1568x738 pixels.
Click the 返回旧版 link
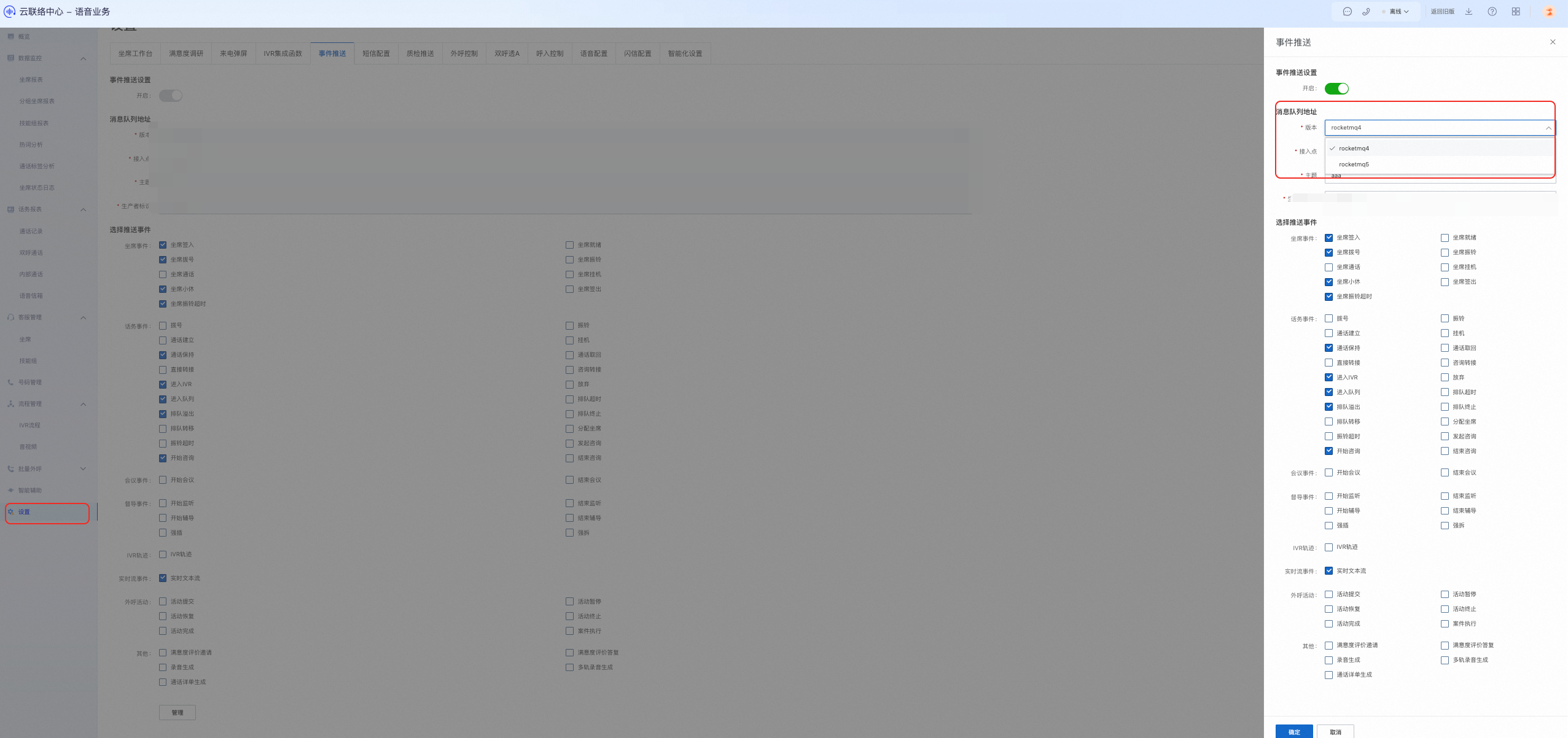tap(1442, 12)
